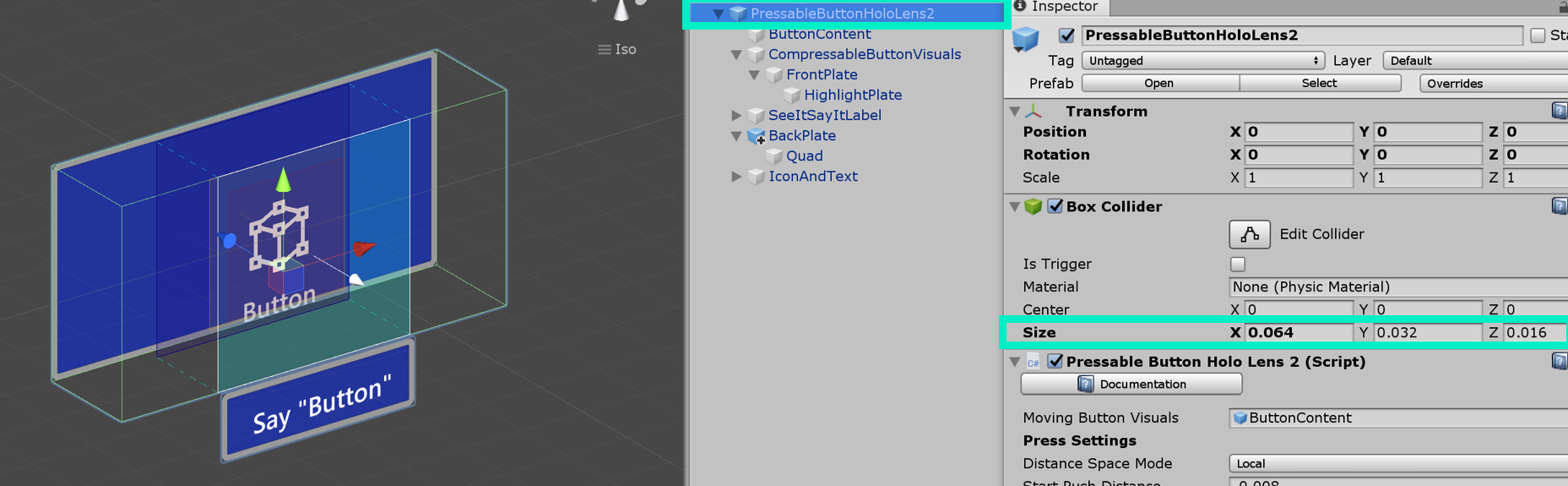Select PressableButtonHoloLens2 in hierarchy

tap(842, 14)
